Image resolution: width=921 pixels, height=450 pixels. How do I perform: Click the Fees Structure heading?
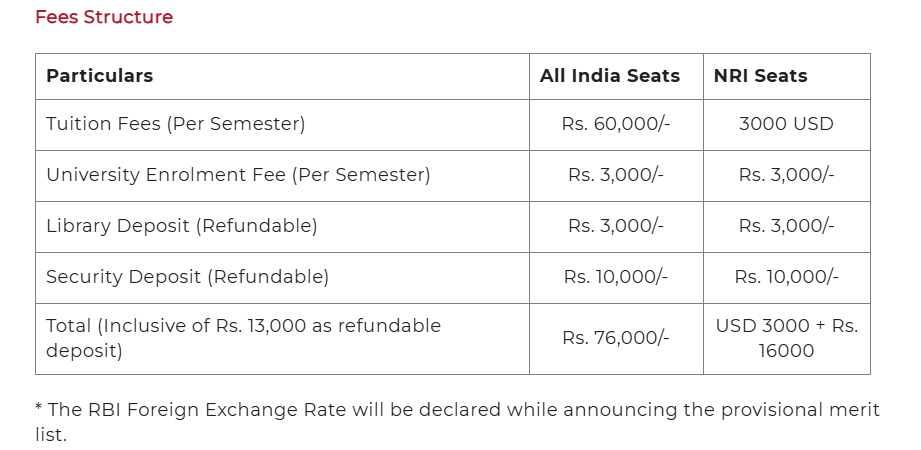pyautogui.click(x=104, y=17)
